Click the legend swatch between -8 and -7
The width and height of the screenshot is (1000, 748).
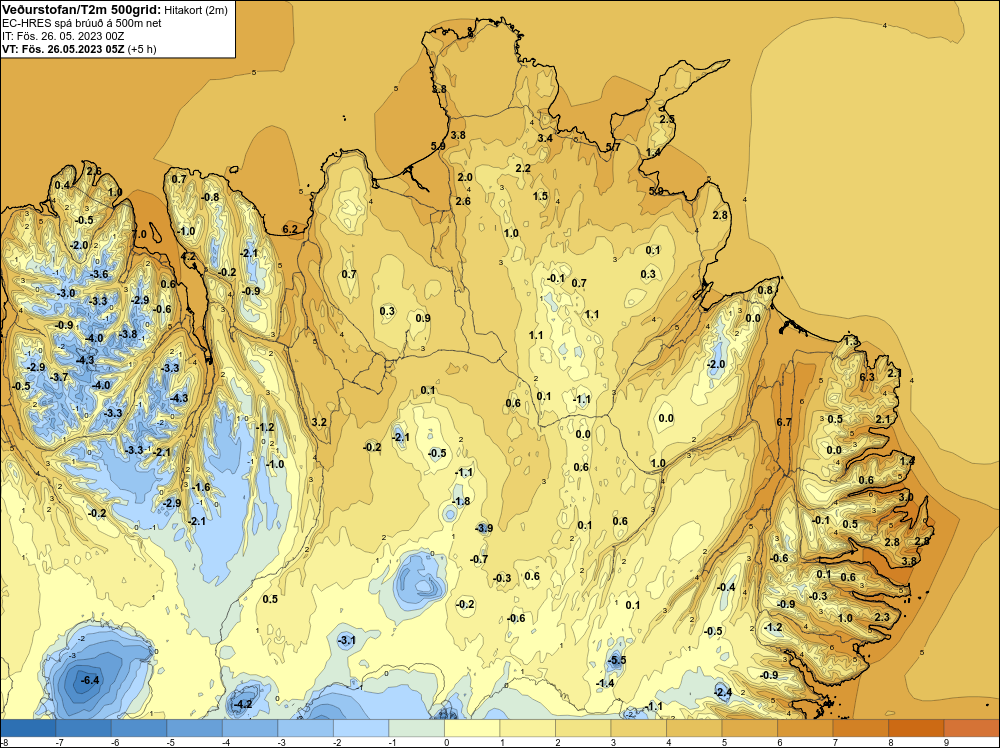click(28, 728)
